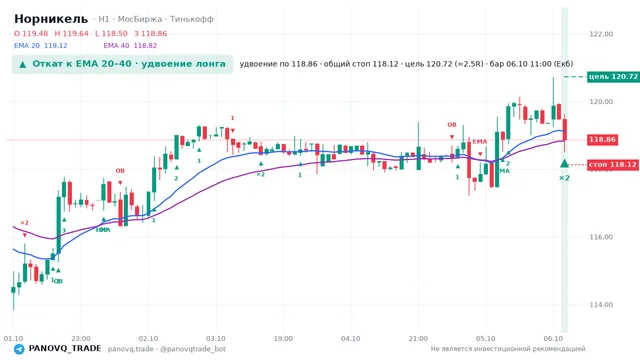The image size is (640, 360).
Task: Click the 05.10 date axis label
Action: (x=485, y=339)
